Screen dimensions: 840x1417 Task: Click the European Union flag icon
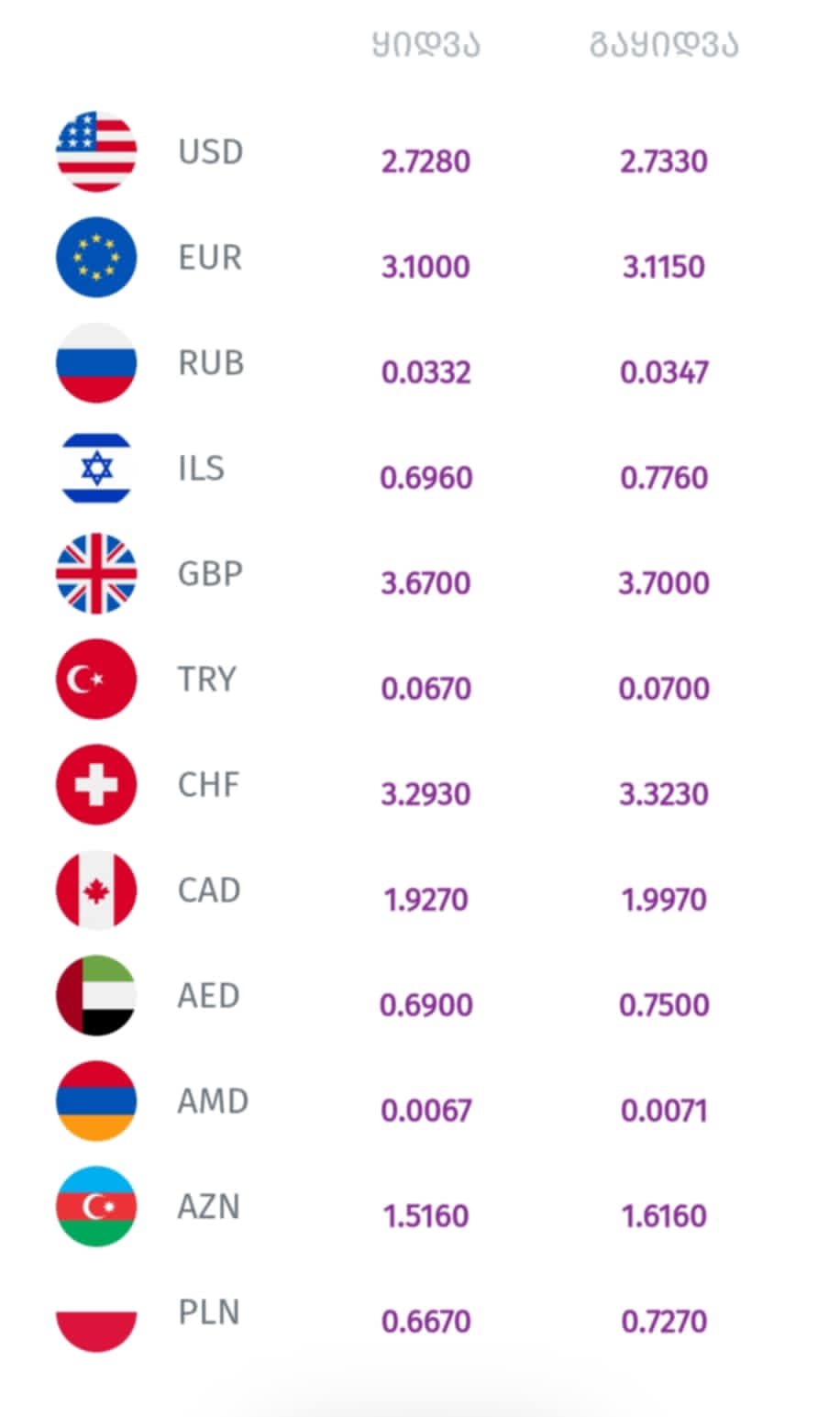[96, 257]
